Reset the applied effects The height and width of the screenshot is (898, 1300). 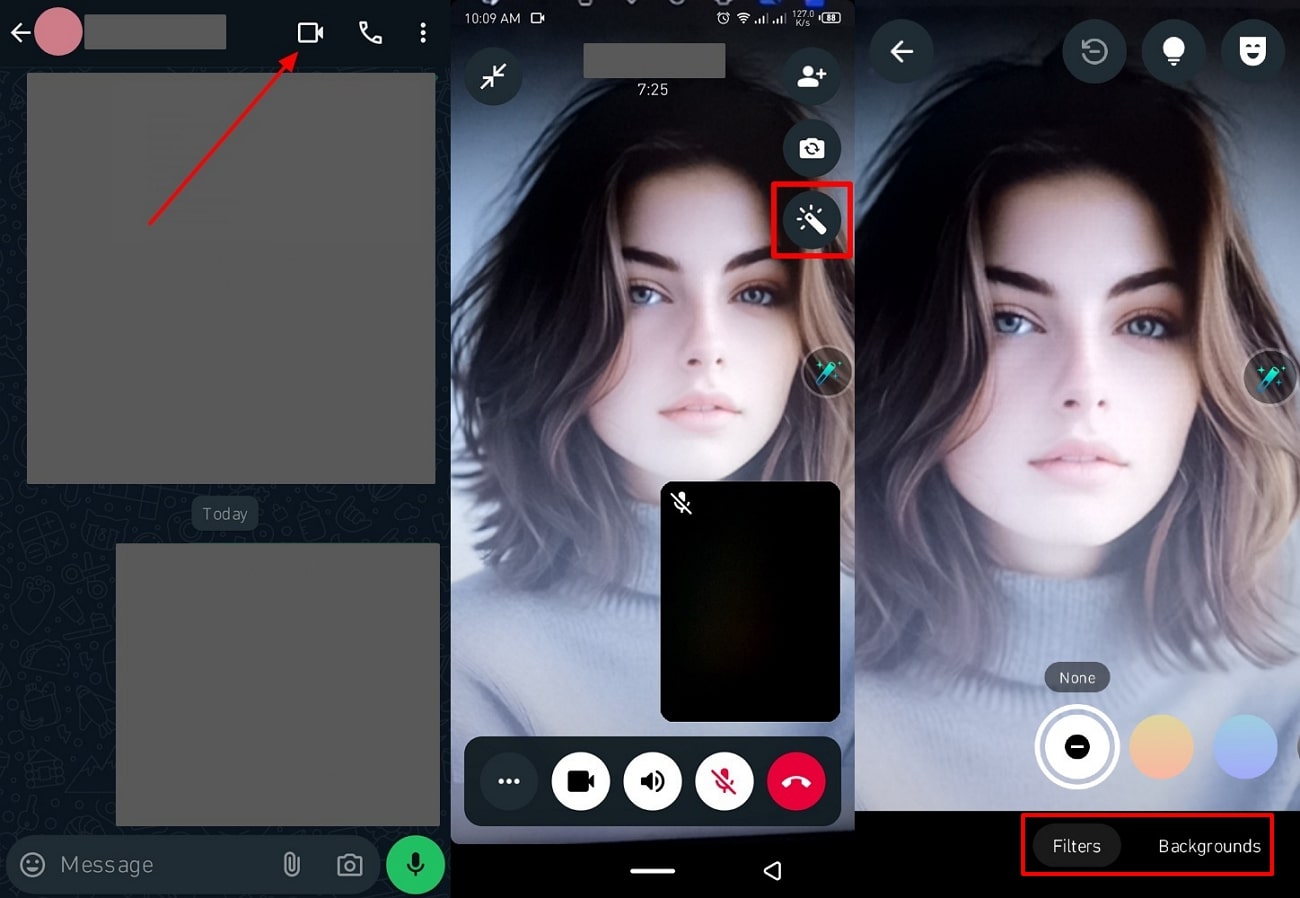[1094, 51]
